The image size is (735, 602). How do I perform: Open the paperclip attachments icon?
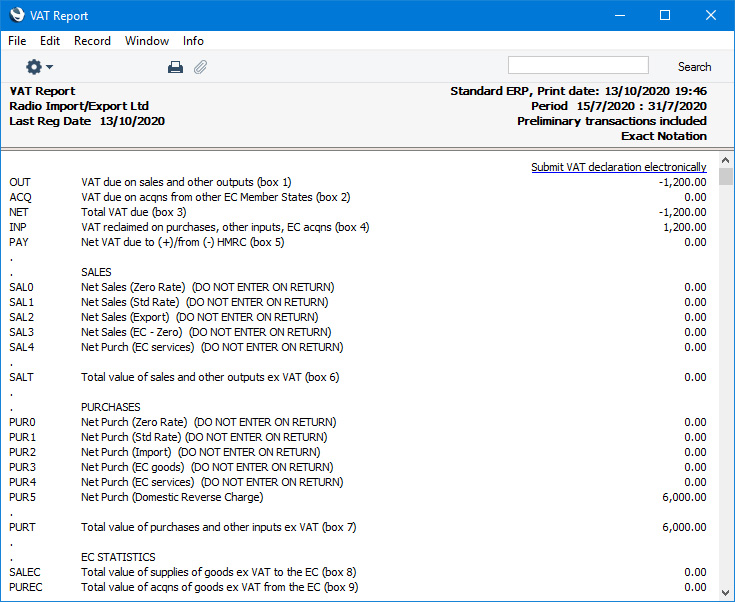click(x=201, y=68)
